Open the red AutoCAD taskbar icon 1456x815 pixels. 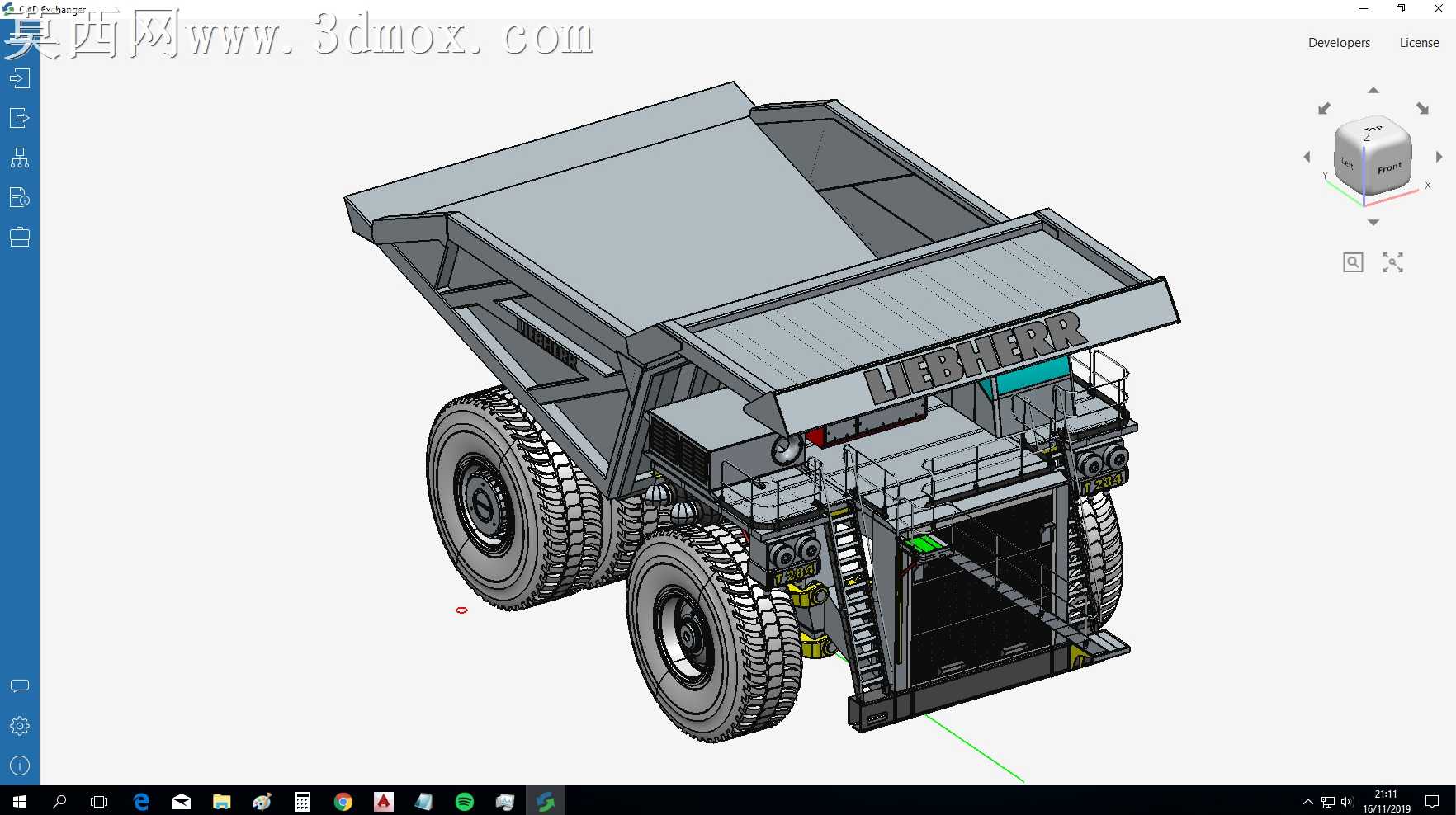click(x=384, y=801)
